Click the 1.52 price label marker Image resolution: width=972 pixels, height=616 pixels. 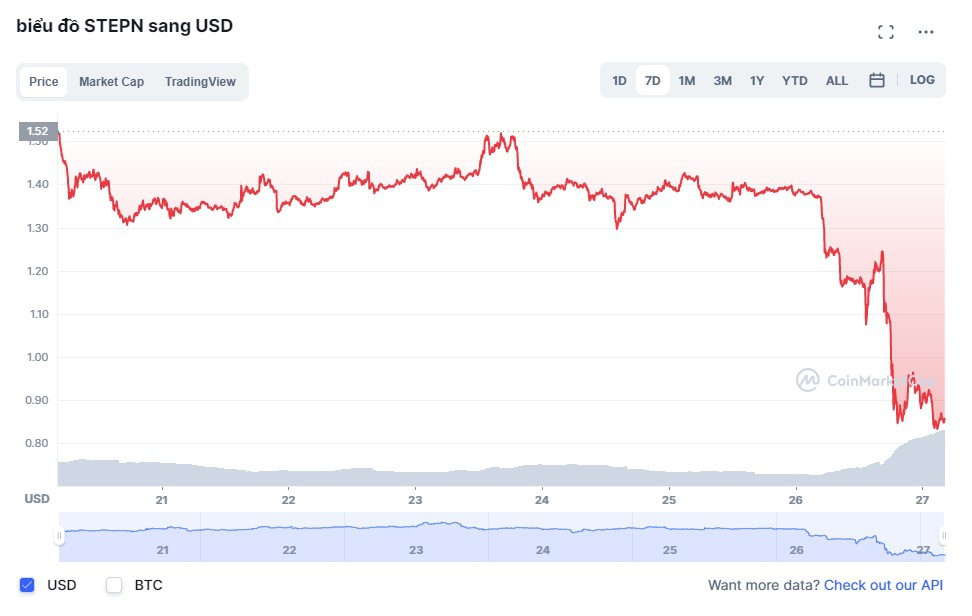coord(38,131)
